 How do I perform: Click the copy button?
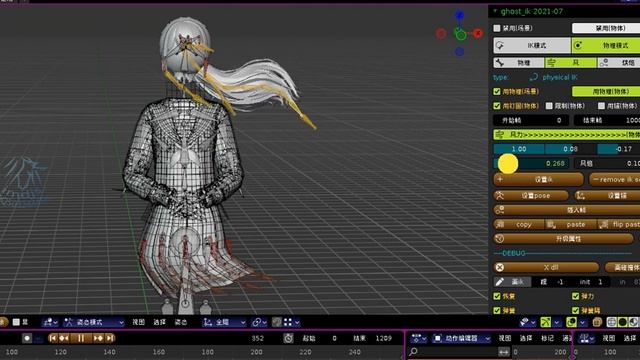tap(519, 224)
